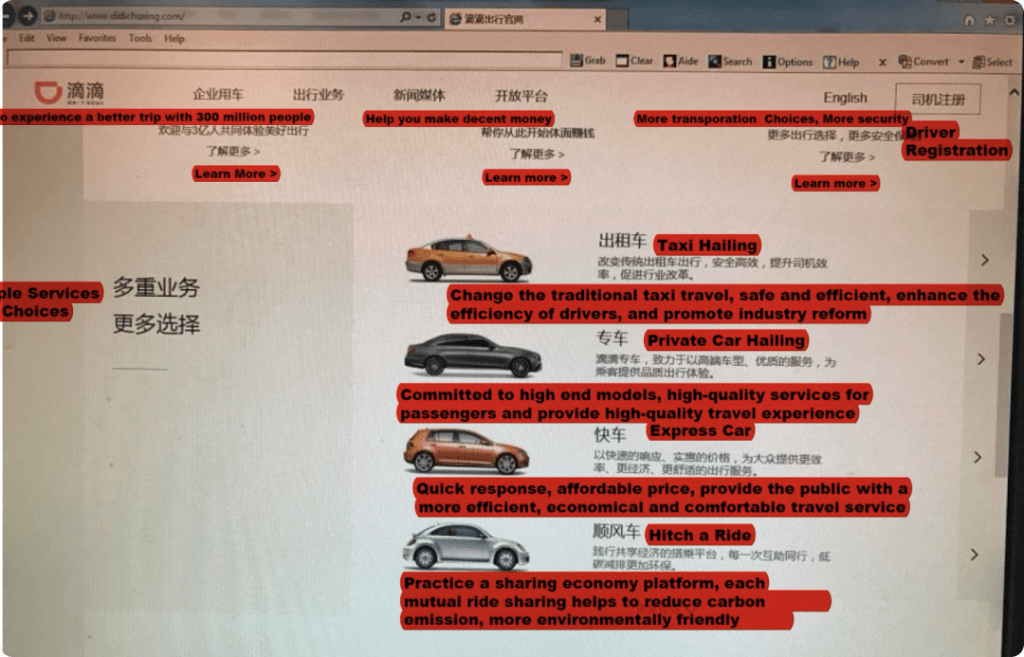
Task: Open the 企业用车 navigation item
Action: click(x=218, y=94)
